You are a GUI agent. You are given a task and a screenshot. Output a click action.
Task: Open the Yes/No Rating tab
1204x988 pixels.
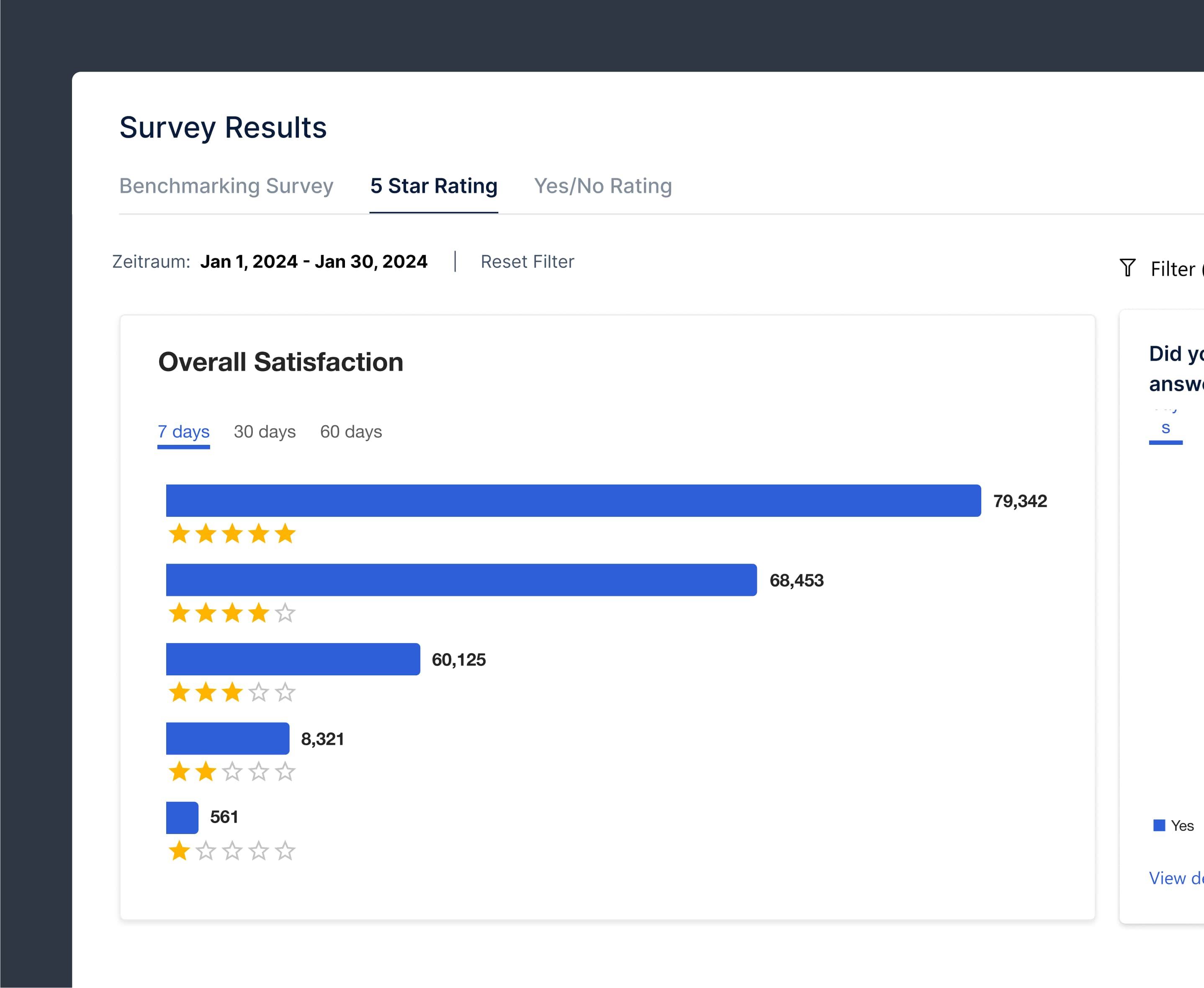coord(602,185)
